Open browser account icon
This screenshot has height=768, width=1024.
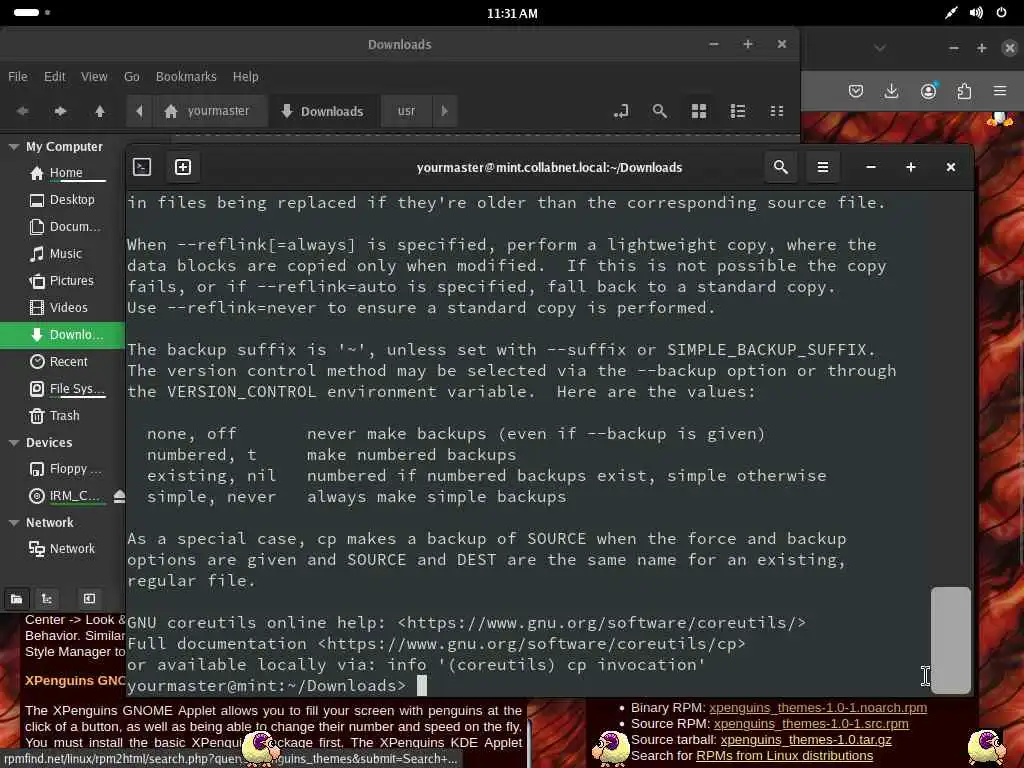click(x=928, y=91)
